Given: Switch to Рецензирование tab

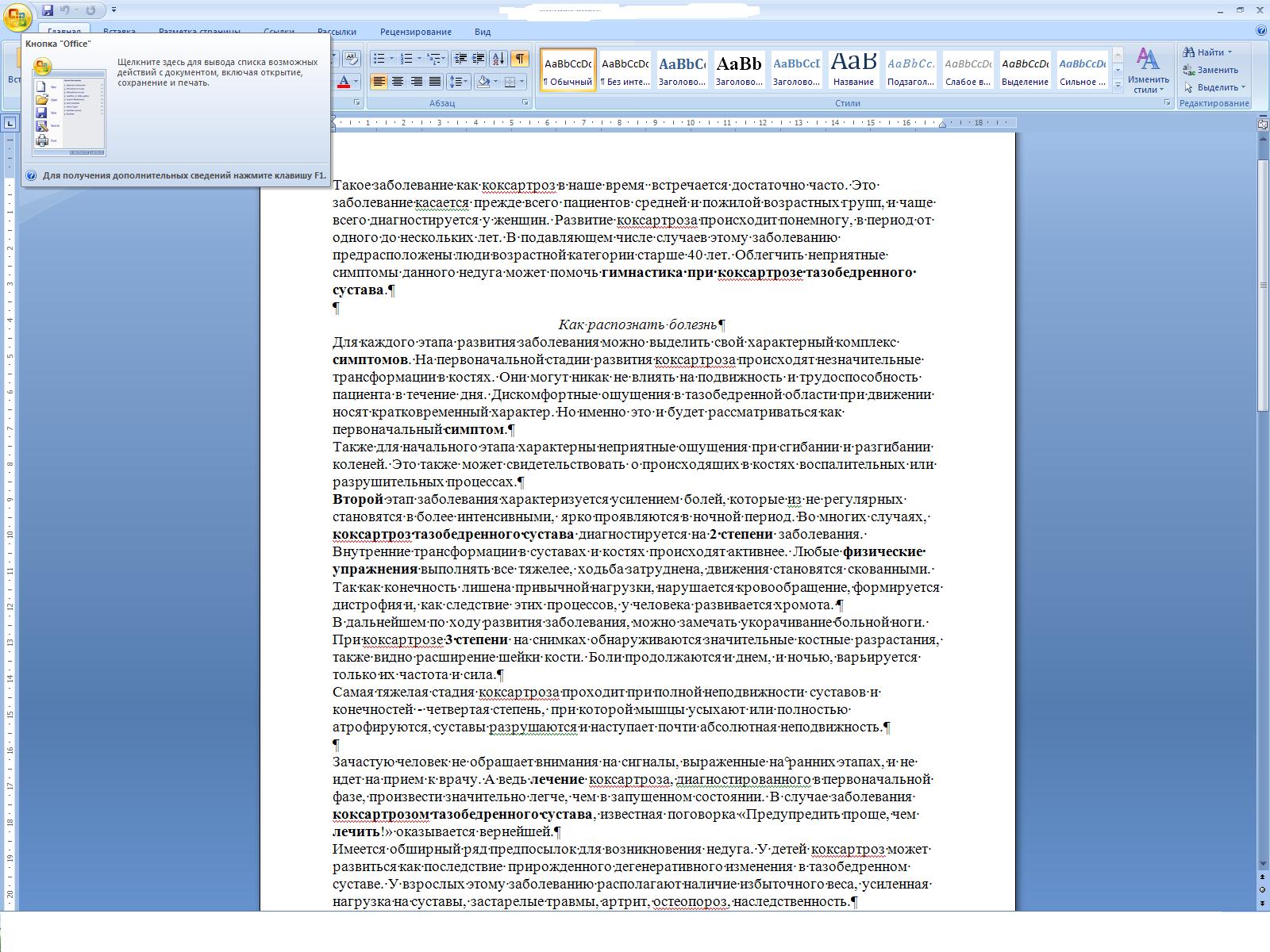Looking at the screenshot, I should 416,32.
